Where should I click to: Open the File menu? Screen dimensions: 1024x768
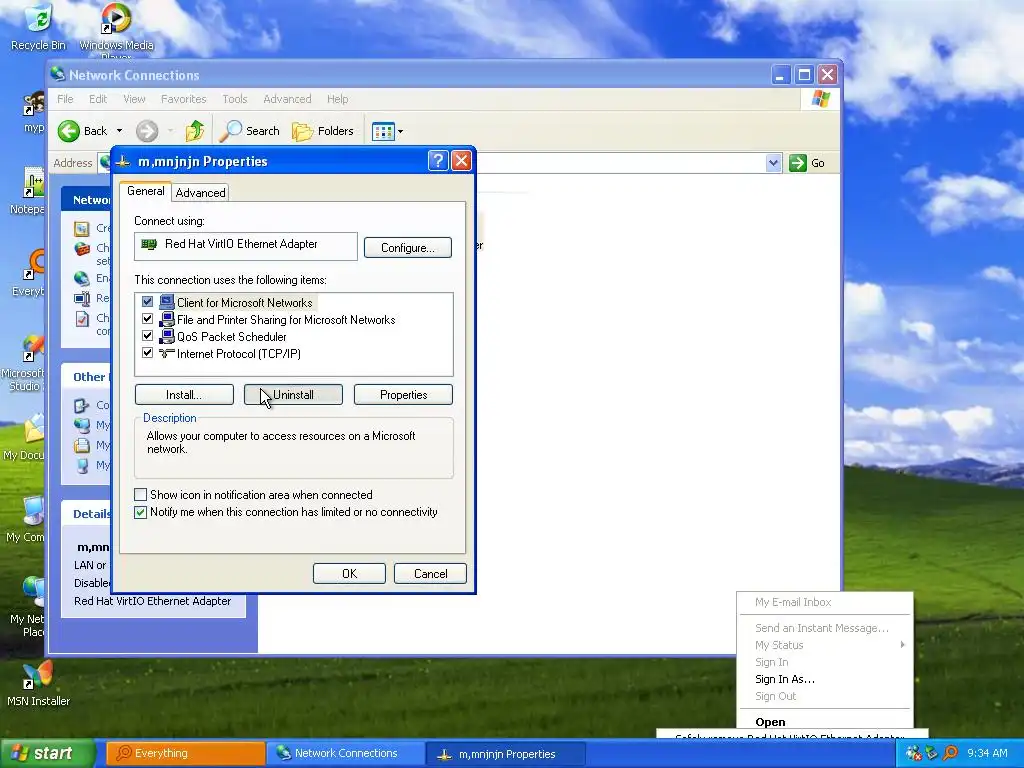pyautogui.click(x=65, y=99)
